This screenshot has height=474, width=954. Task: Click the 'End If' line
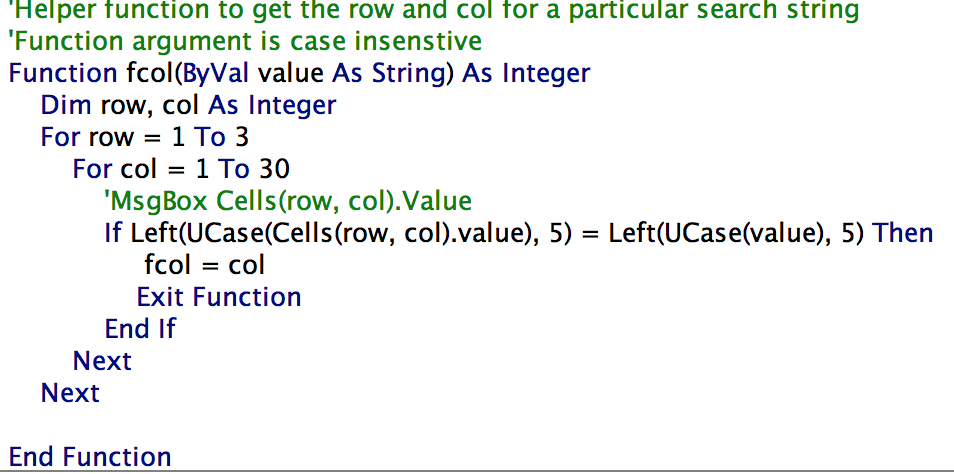pyautogui.click(x=140, y=329)
